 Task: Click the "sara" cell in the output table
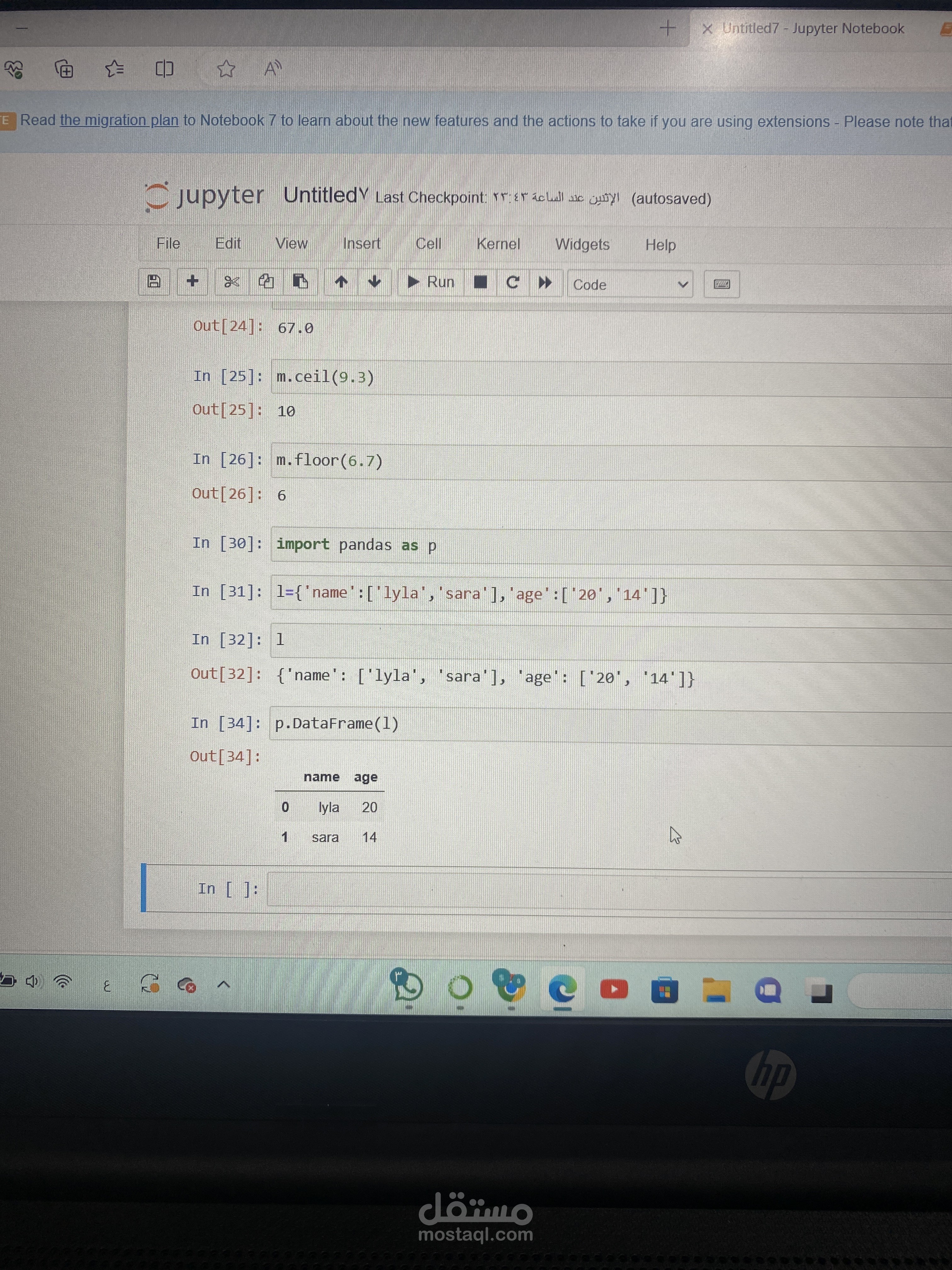click(326, 837)
